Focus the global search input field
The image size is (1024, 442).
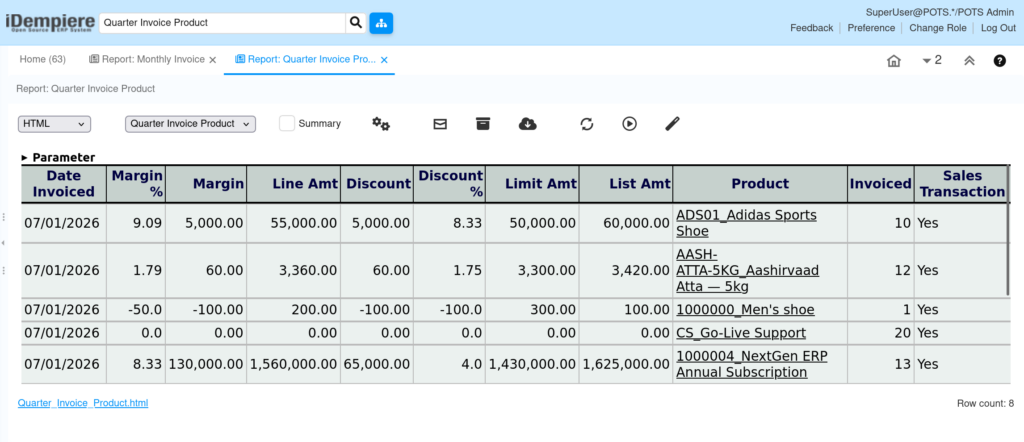click(222, 23)
